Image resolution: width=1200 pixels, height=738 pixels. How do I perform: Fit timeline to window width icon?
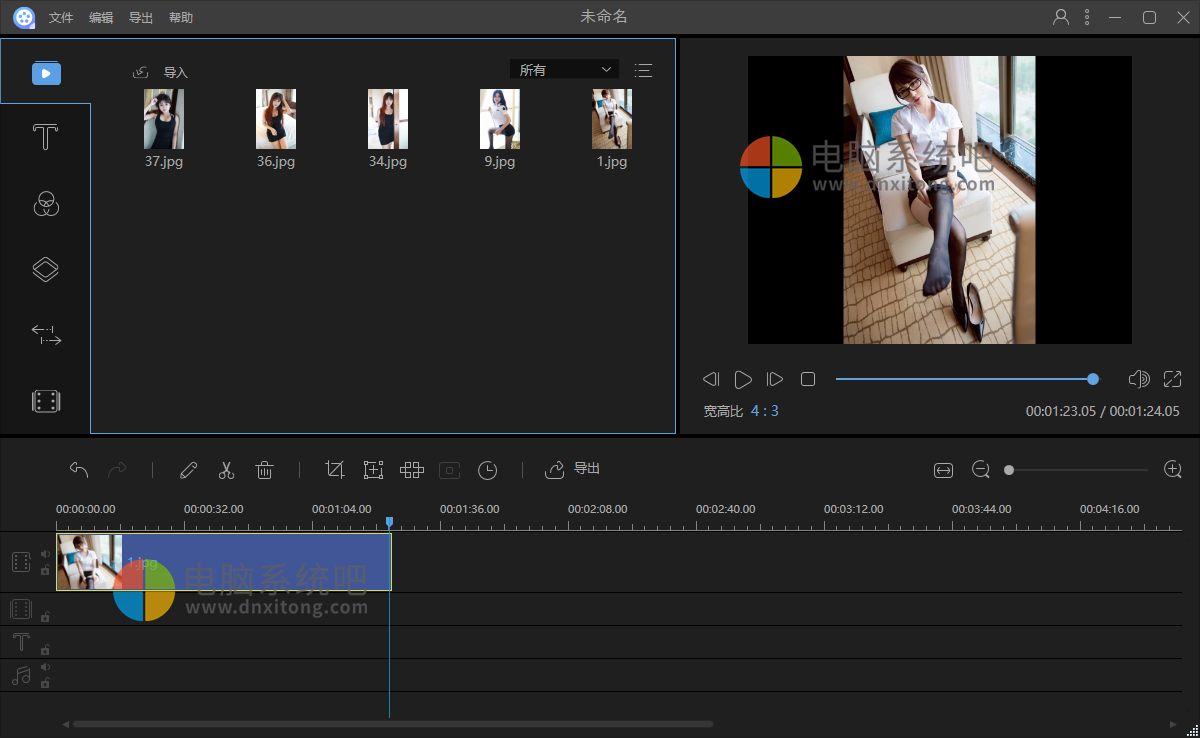944,470
